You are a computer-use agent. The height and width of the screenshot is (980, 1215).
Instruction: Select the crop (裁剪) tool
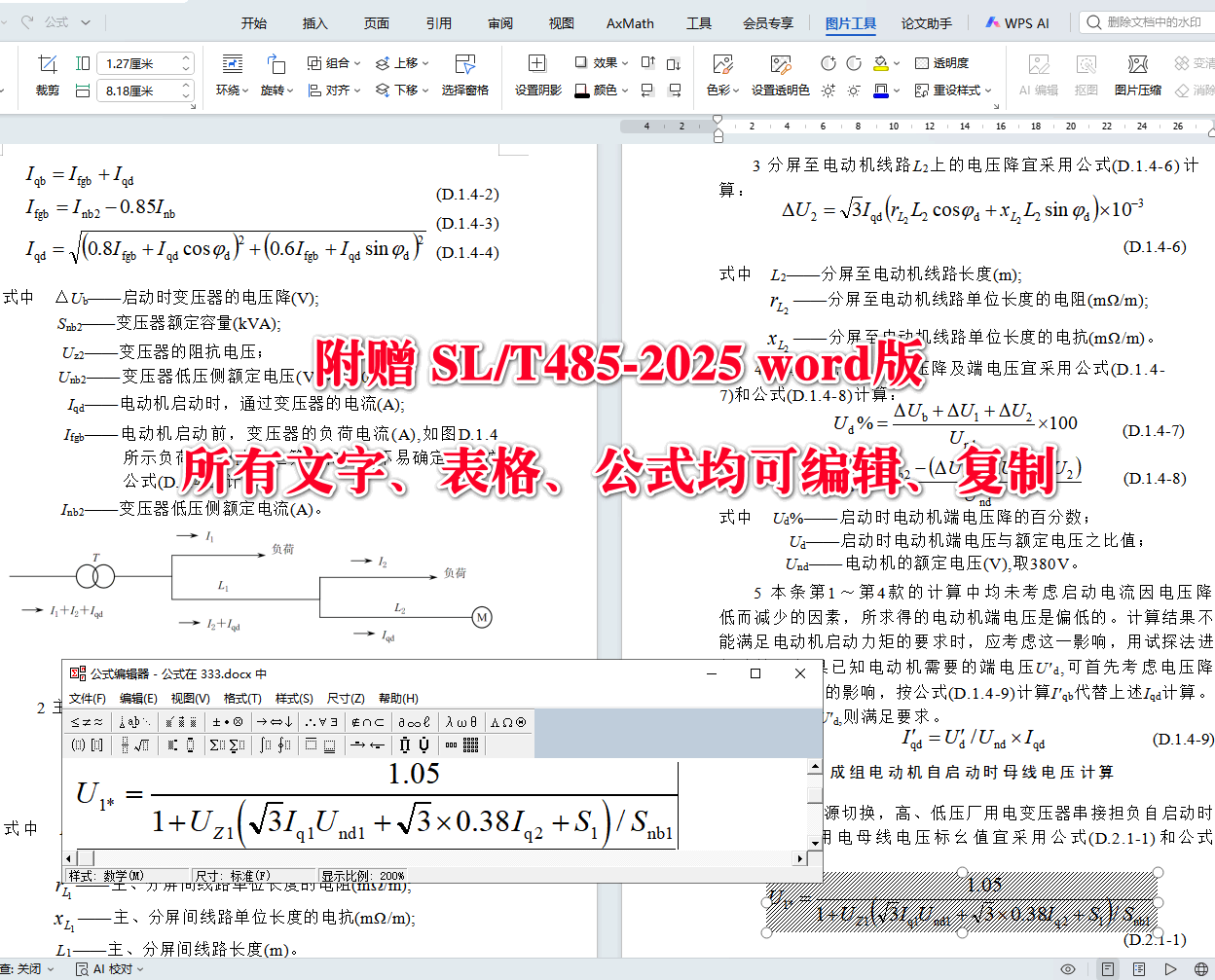[x=47, y=75]
